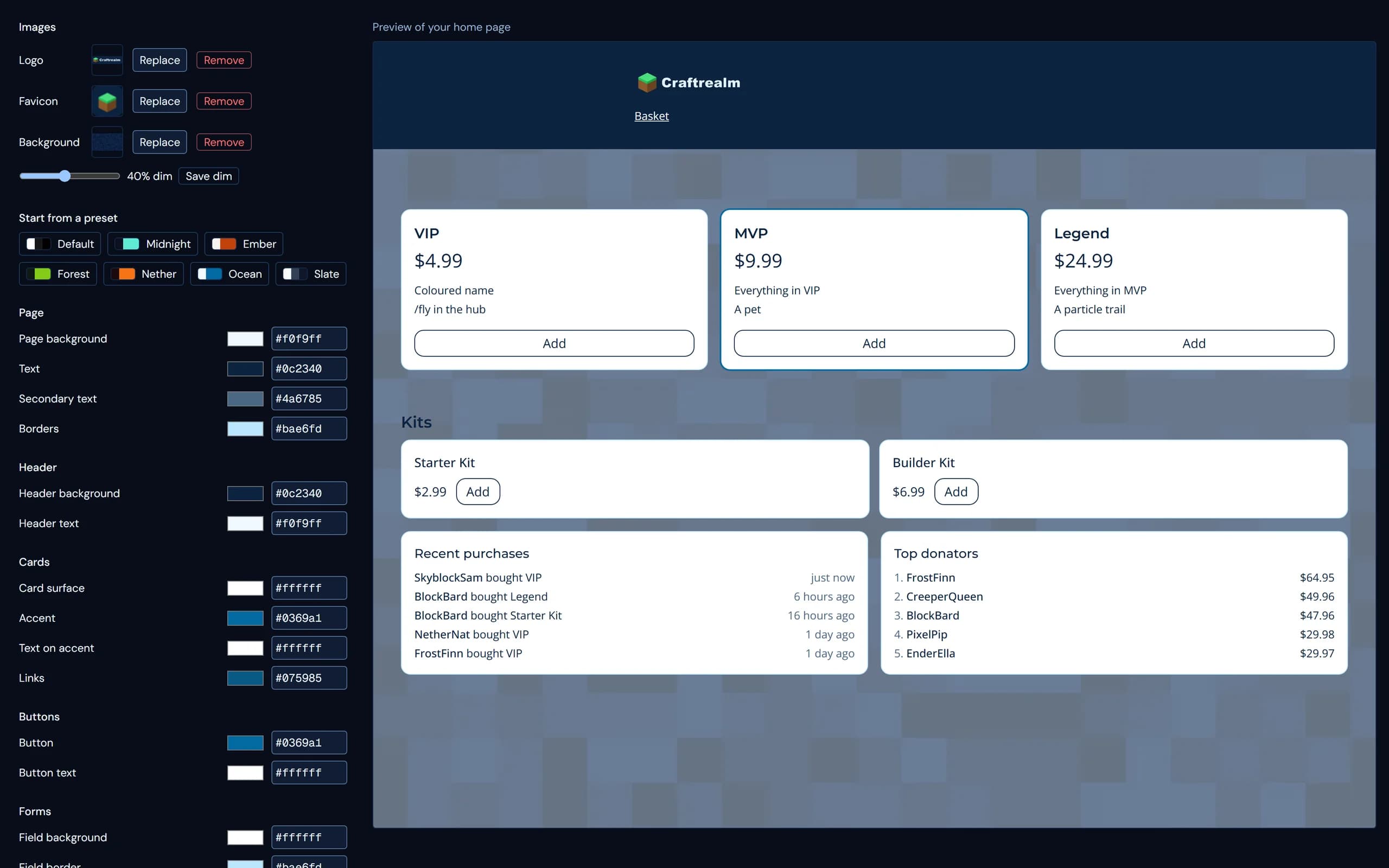
Task: Open the Button color swatch
Action: [245, 742]
